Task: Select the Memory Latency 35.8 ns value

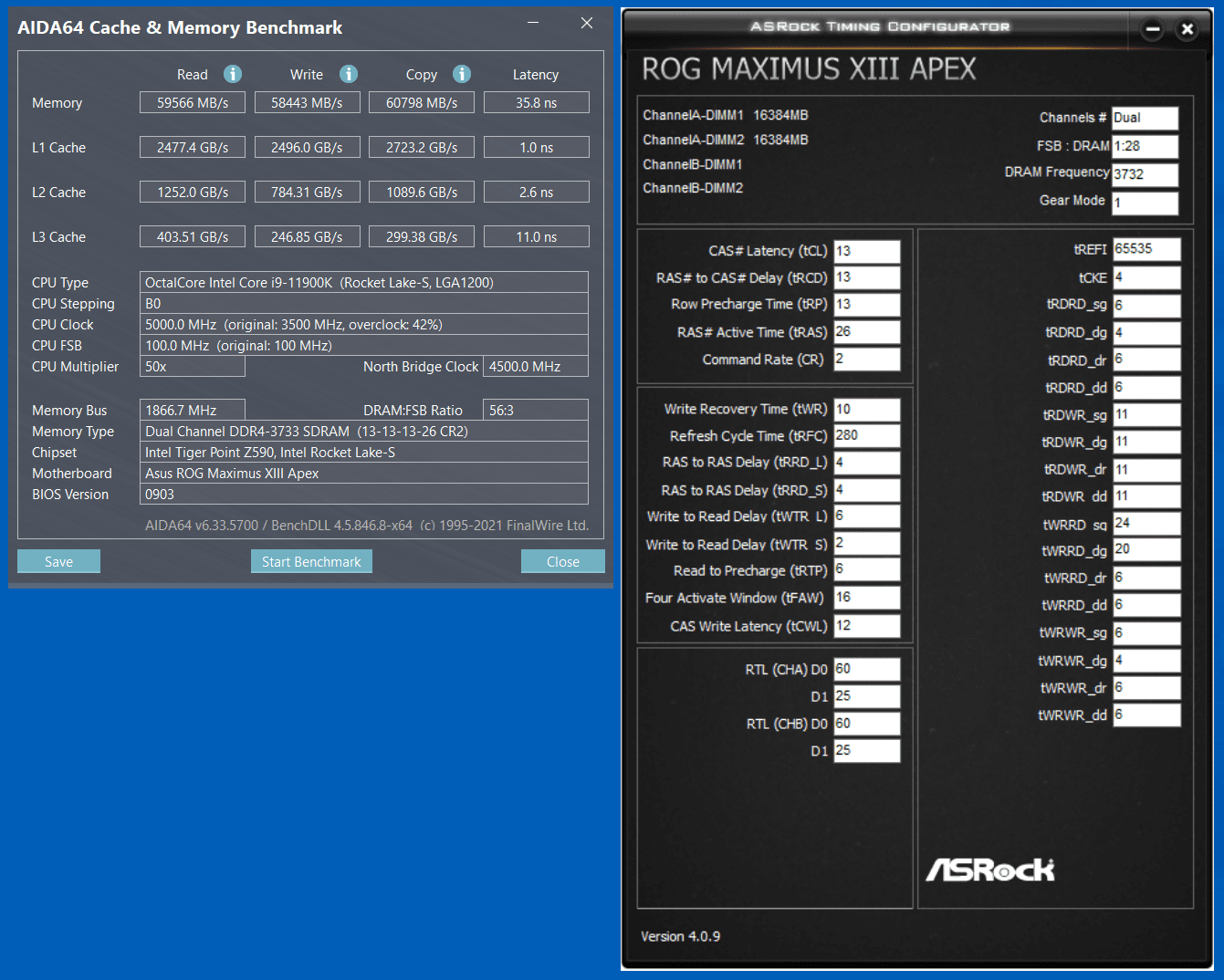Action: [x=536, y=102]
